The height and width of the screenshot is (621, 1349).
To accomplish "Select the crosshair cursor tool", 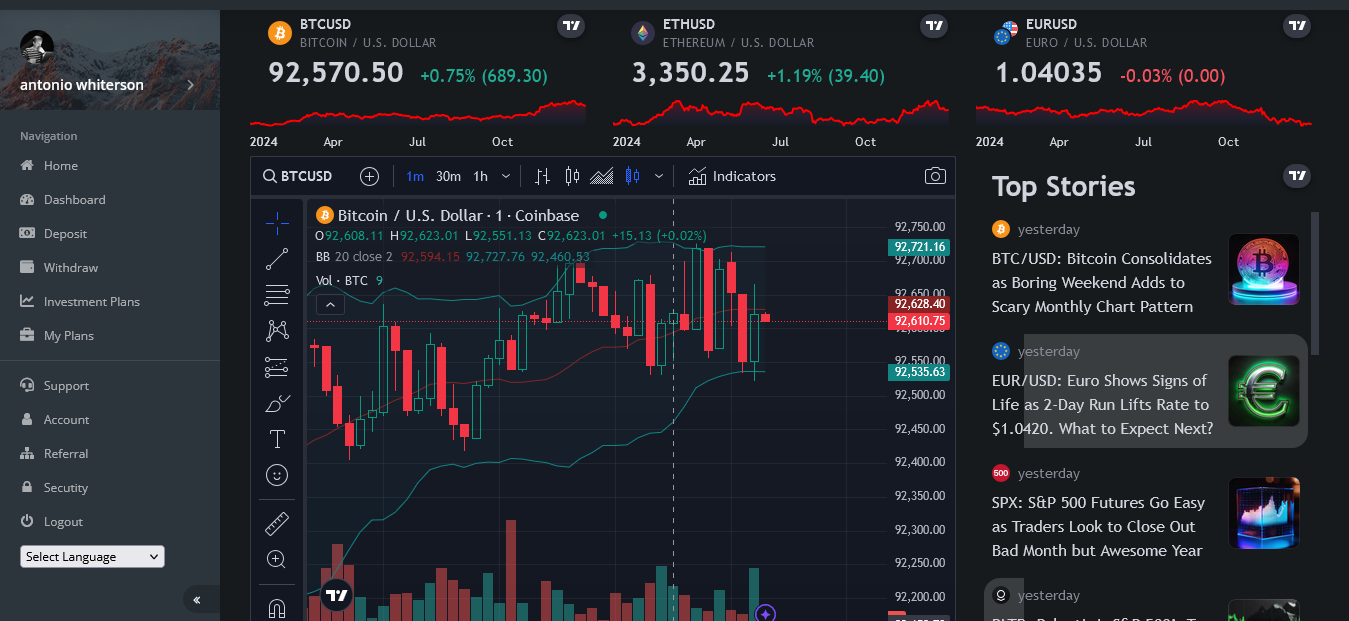I will coord(277,223).
